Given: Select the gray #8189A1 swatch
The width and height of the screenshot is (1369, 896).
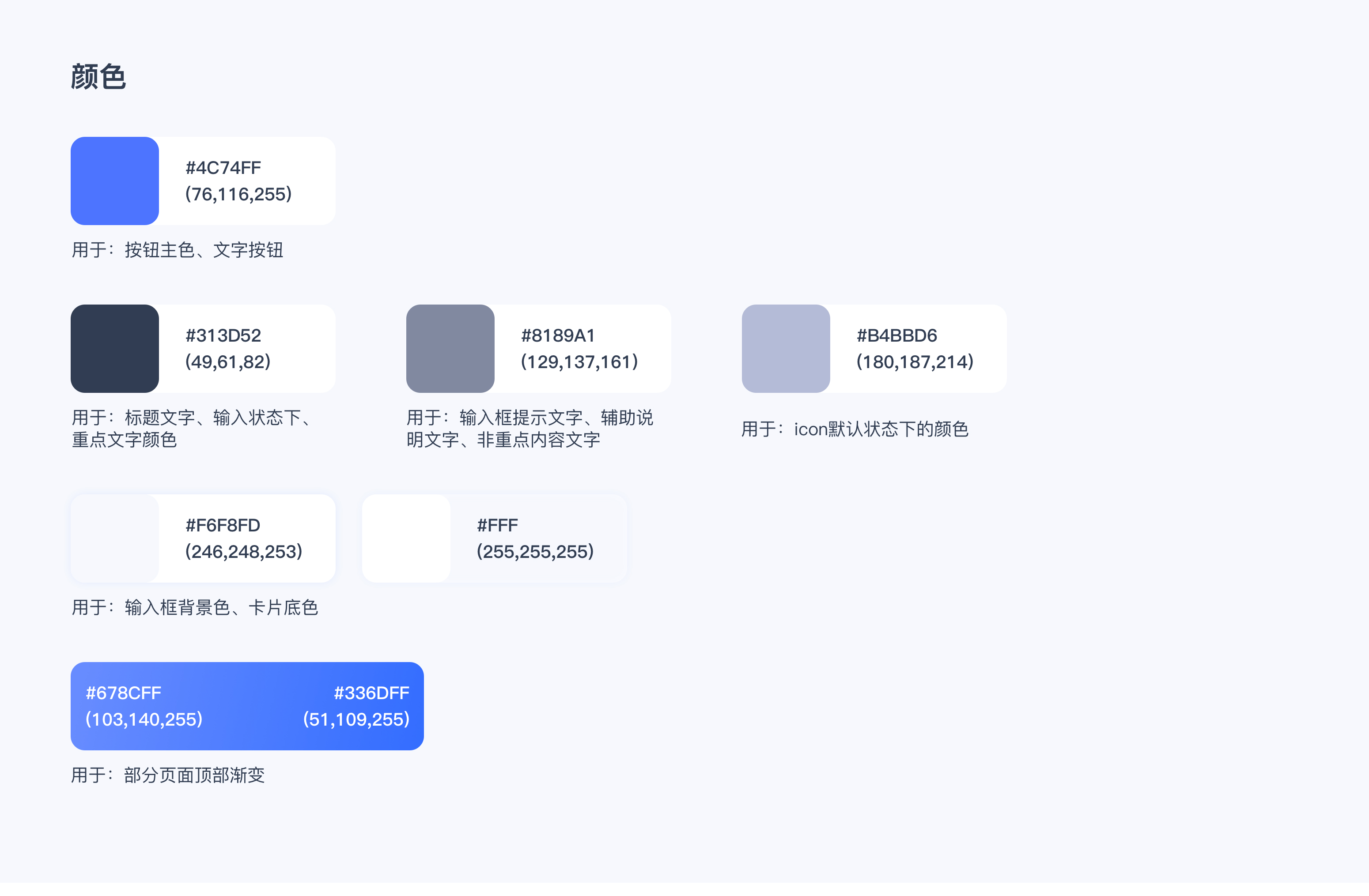Looking at the screenshot, I should pyautogui.click(x=450, y=348).
